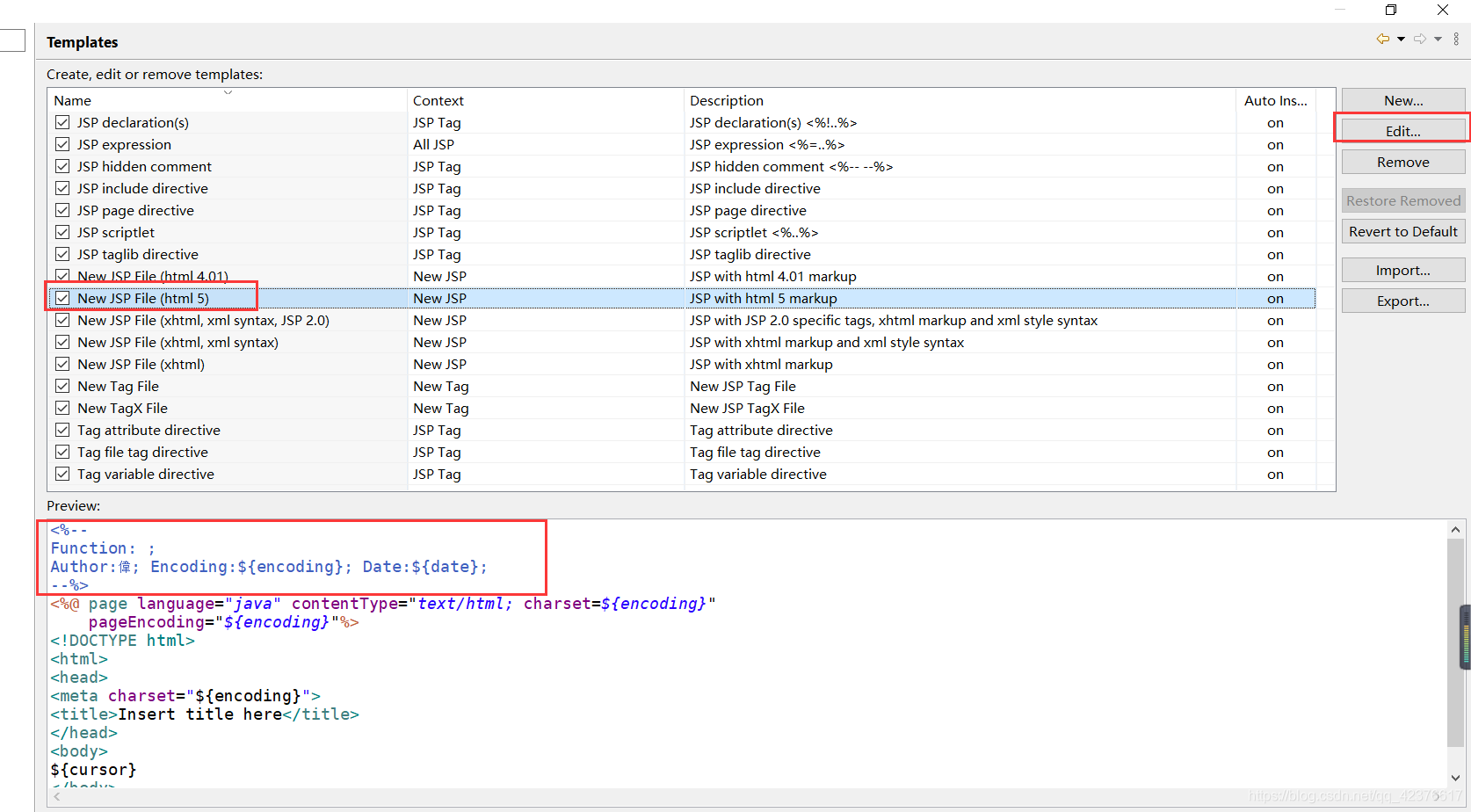Open the forward history dropdown arrow
1471x812 pixels.
[x=1438, y=39]
